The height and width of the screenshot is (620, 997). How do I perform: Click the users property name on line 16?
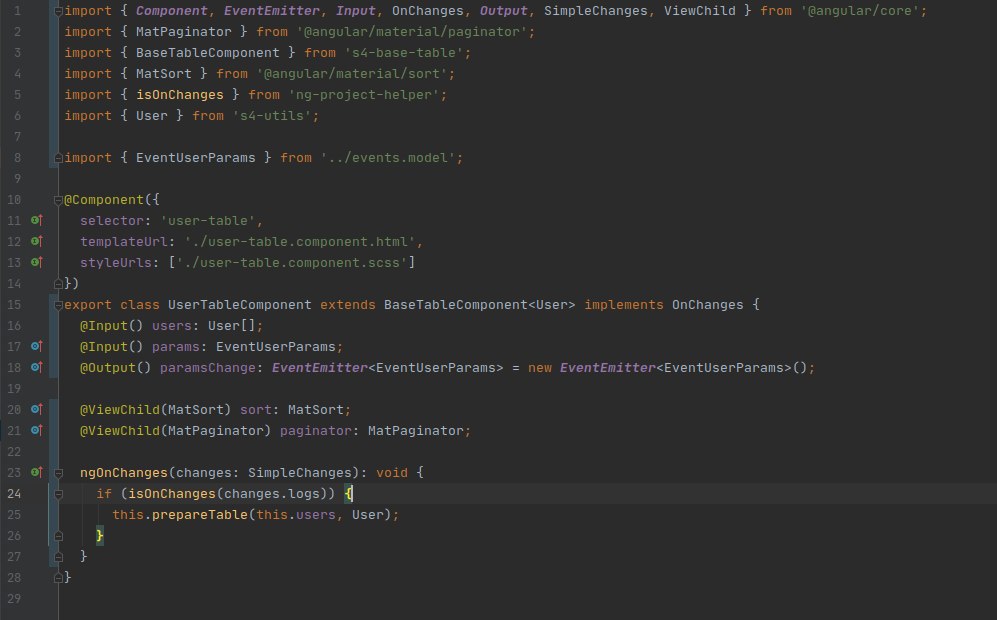(172, 326)
